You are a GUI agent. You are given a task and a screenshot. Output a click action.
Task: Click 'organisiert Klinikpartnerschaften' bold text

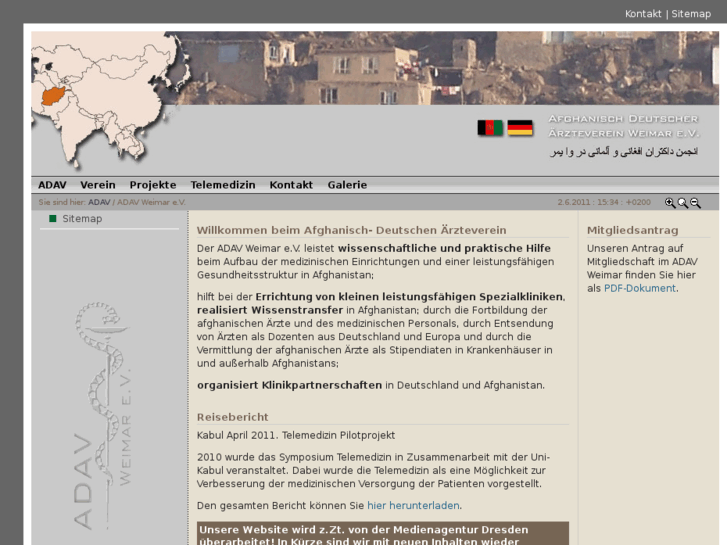(x=289, y=385)
